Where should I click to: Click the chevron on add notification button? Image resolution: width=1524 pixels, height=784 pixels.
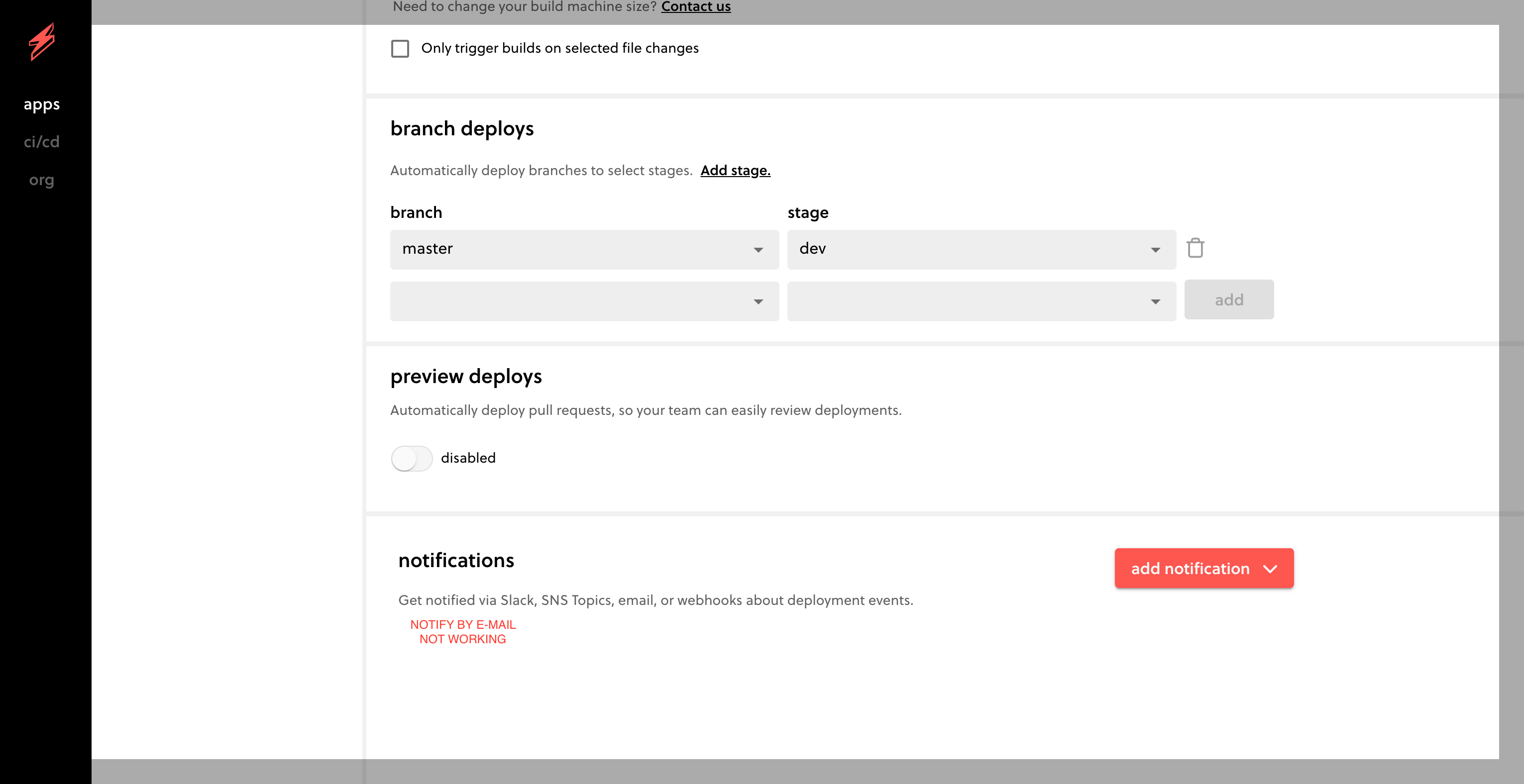click(1270, 569)
